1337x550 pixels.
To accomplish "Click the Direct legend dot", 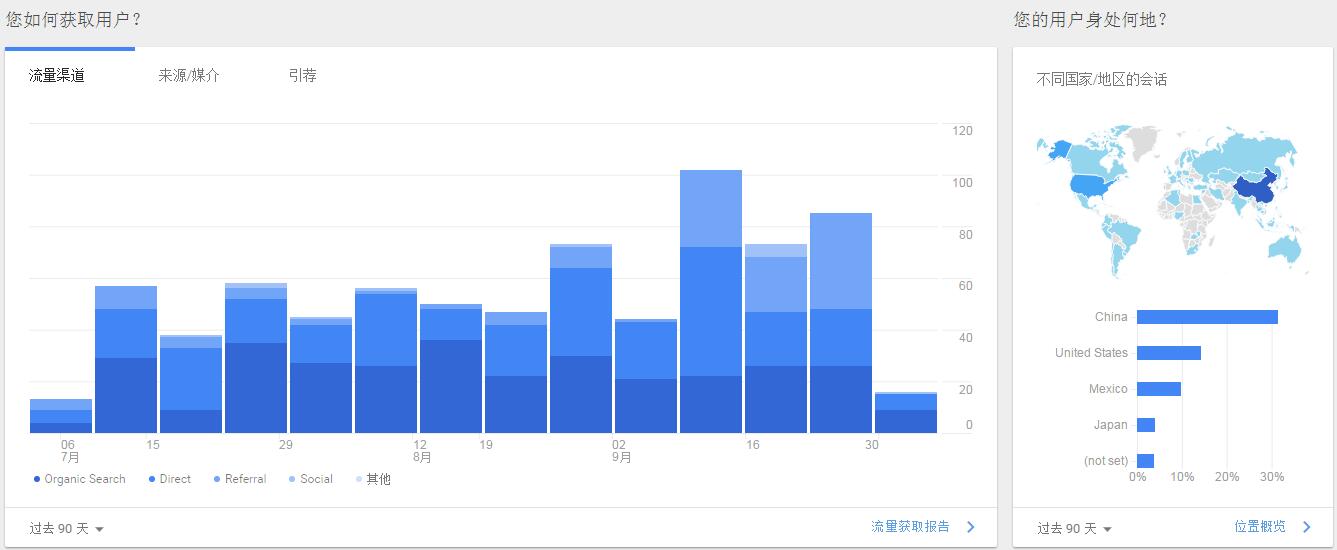I will (151, 480).
